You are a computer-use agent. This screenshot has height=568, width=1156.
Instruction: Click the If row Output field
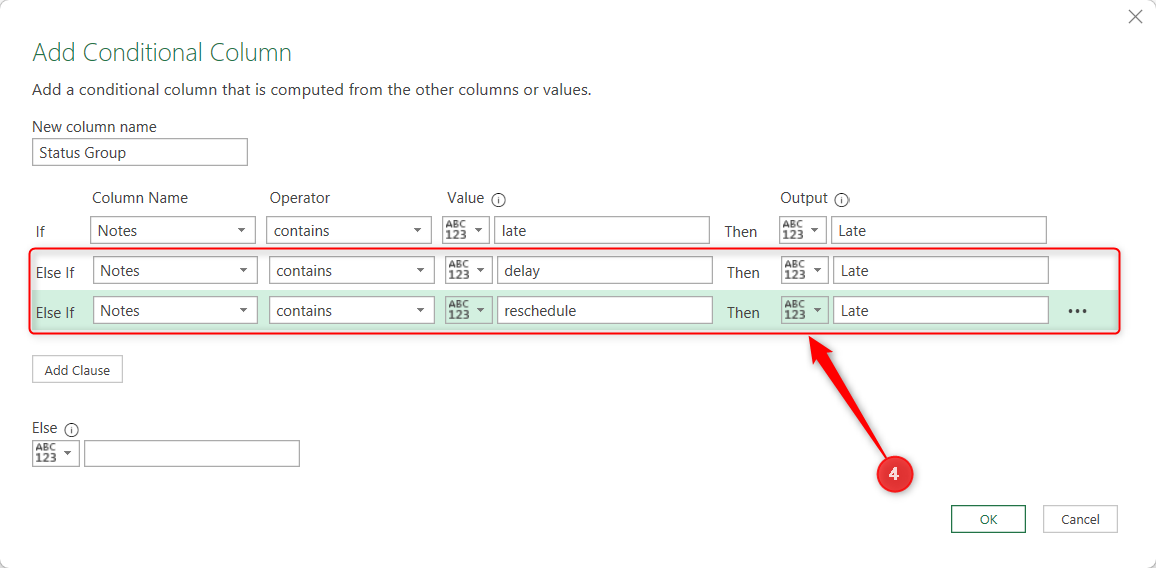939,231
